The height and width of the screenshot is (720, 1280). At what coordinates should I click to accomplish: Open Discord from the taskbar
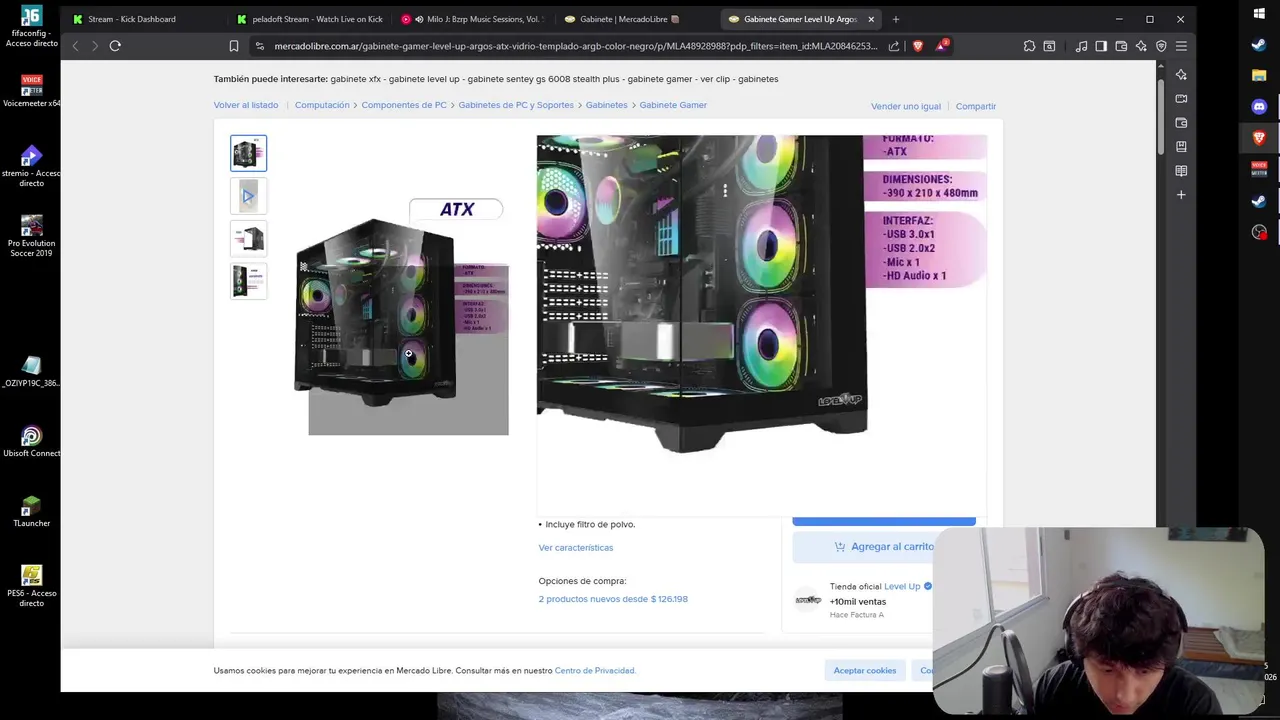coord(1259,106)
